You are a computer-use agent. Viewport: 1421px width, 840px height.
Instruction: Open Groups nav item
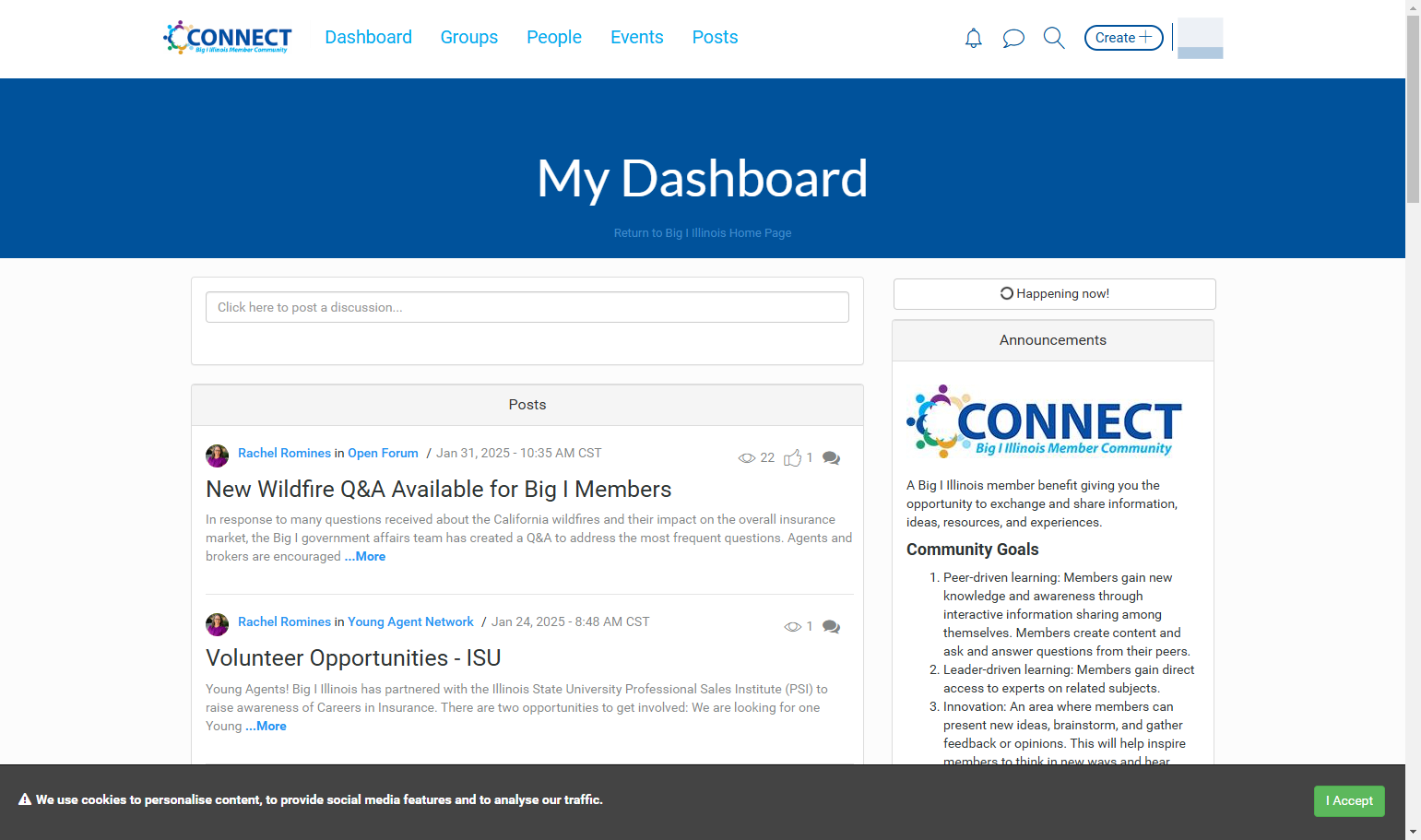tap(468, 37)
